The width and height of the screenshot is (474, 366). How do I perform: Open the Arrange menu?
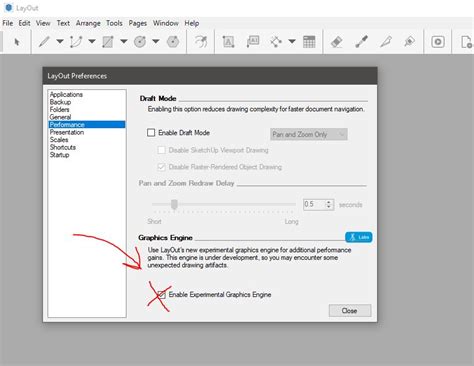click(88, 23)
